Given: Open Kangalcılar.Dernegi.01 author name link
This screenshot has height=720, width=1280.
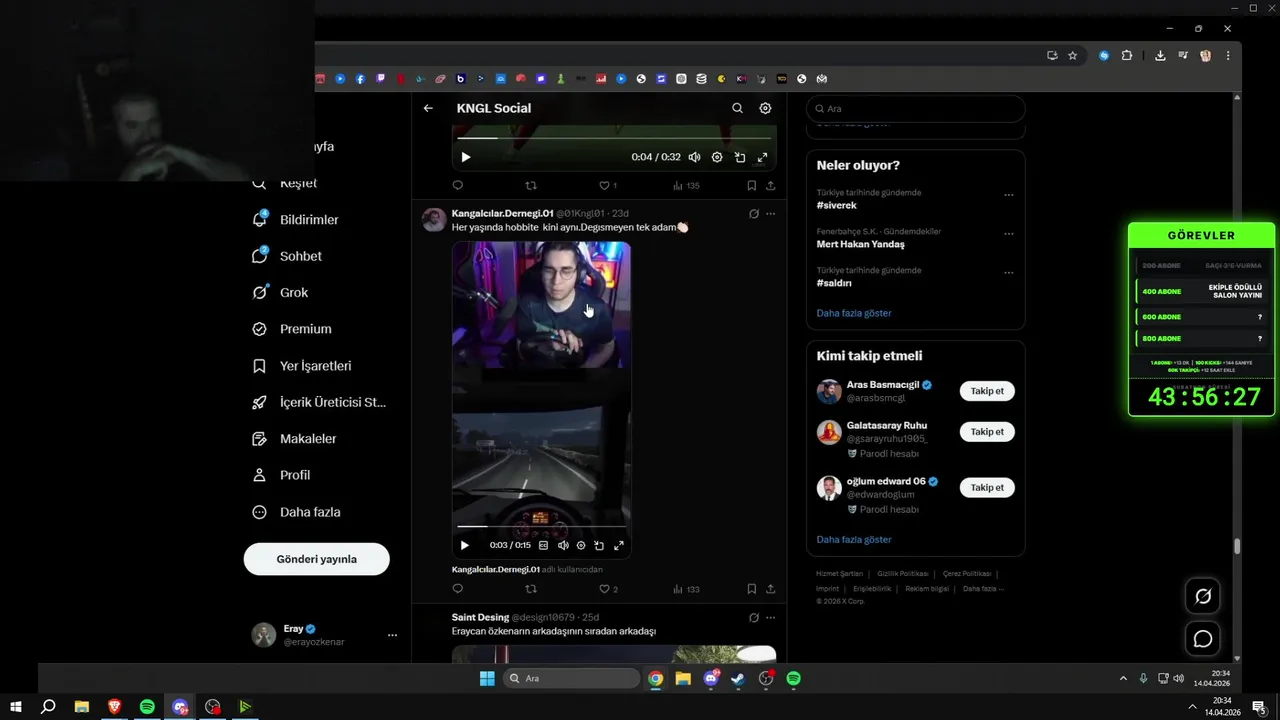Looking at the screenshot, I should (502, 213).
